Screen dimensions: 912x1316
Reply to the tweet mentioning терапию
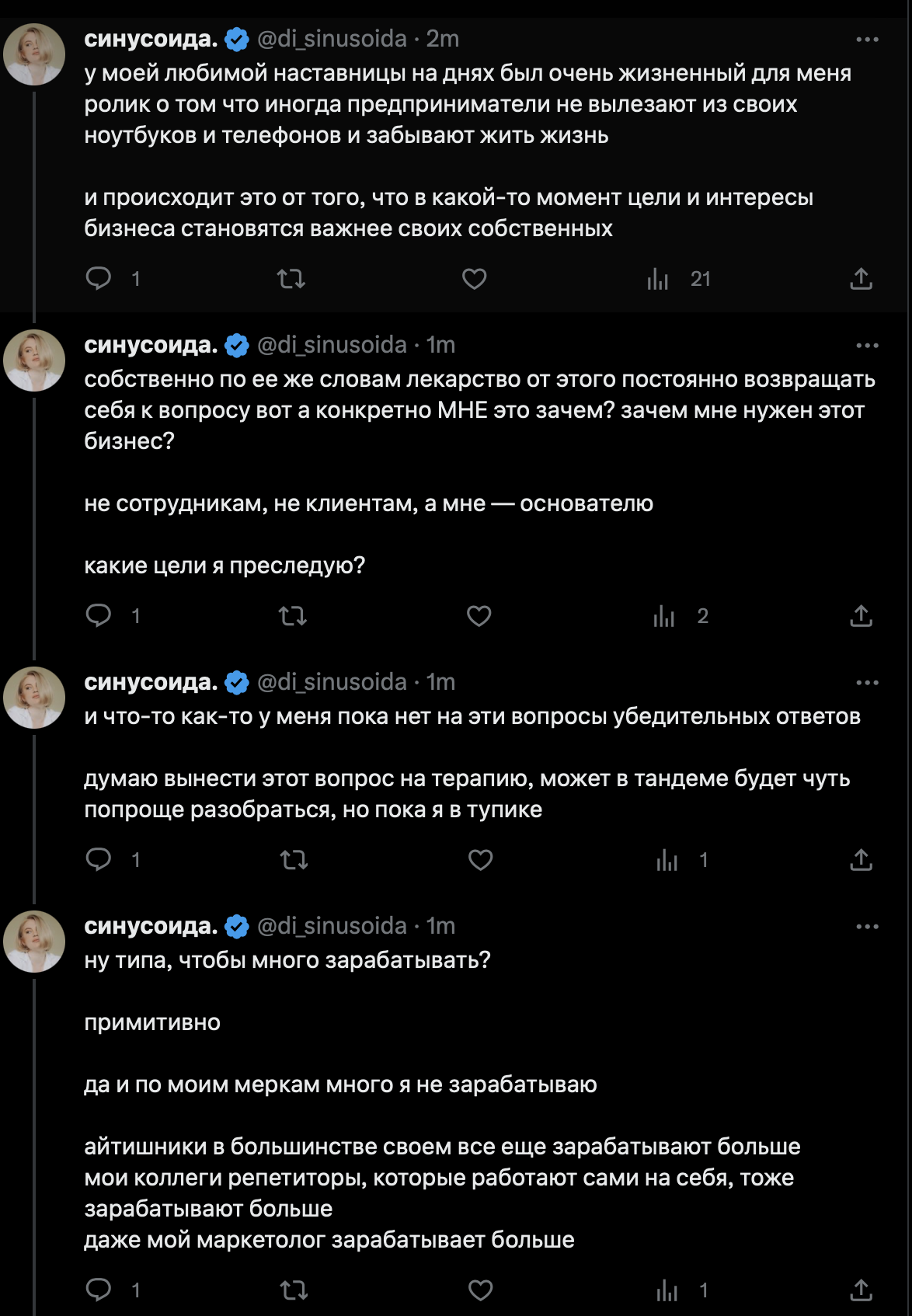click(99, 859)
